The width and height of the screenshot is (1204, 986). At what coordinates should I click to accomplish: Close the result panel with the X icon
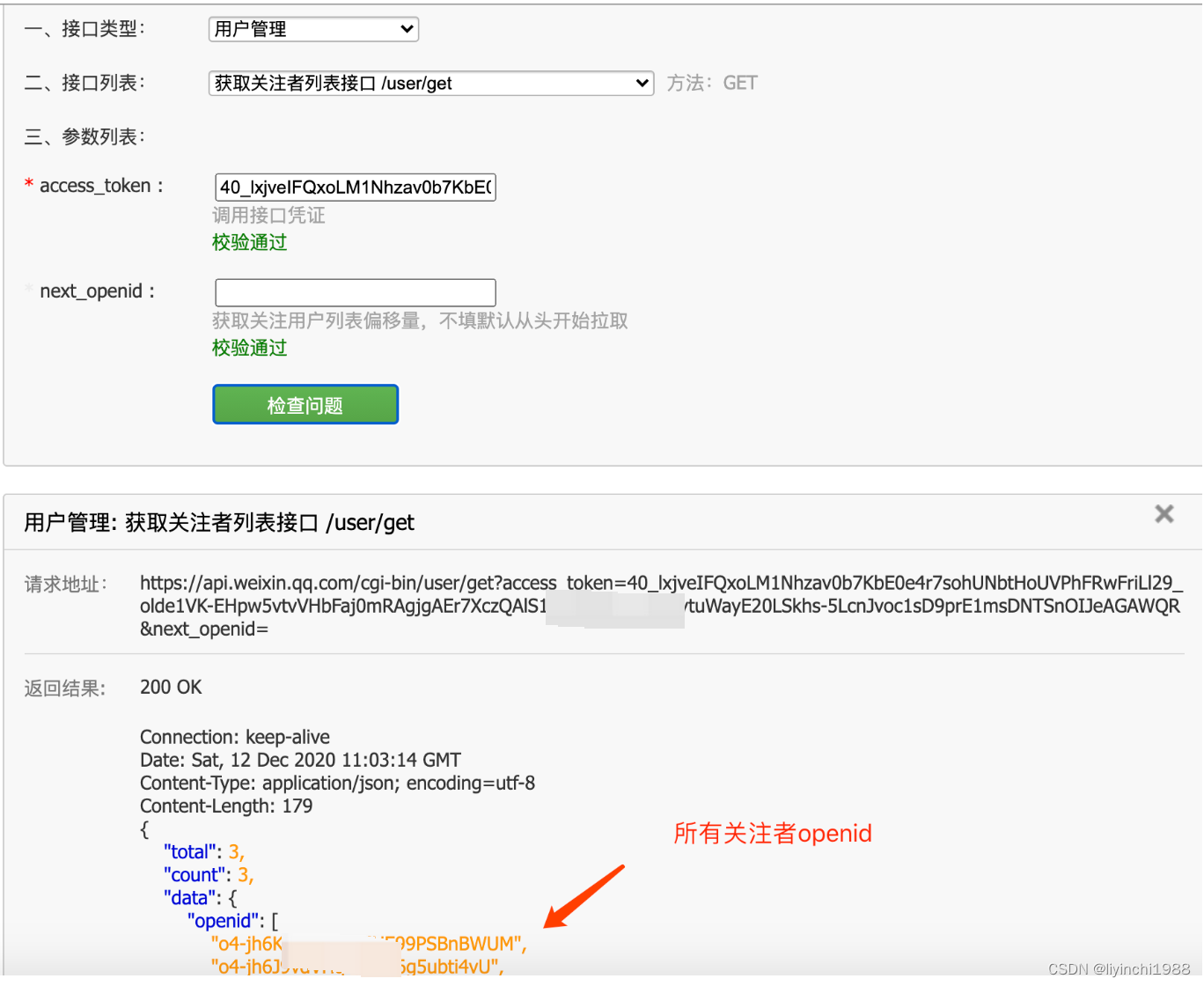coord(1164,514)
